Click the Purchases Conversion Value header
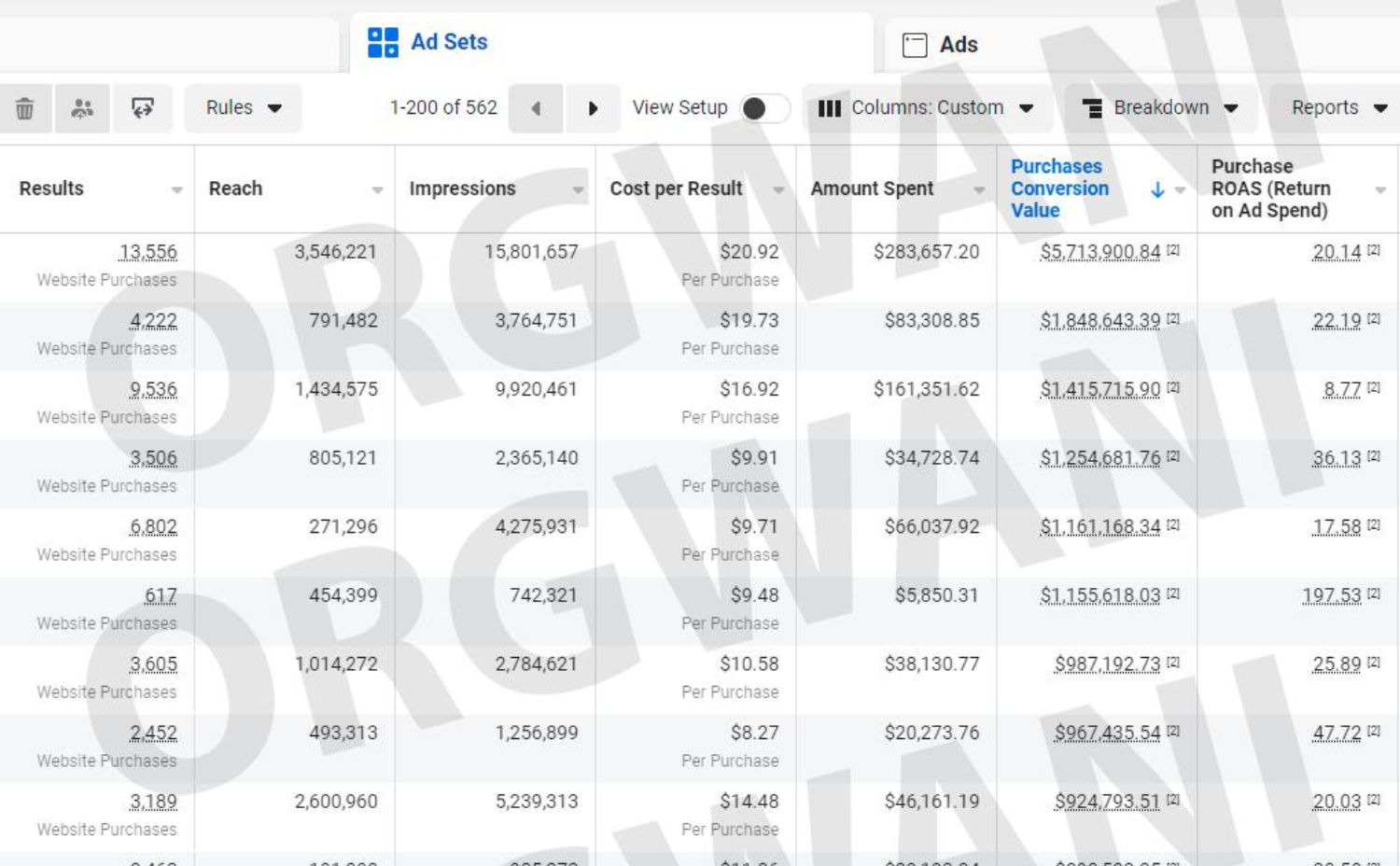The height and width of the screenshot is (866, 1400). point(1059,189)
